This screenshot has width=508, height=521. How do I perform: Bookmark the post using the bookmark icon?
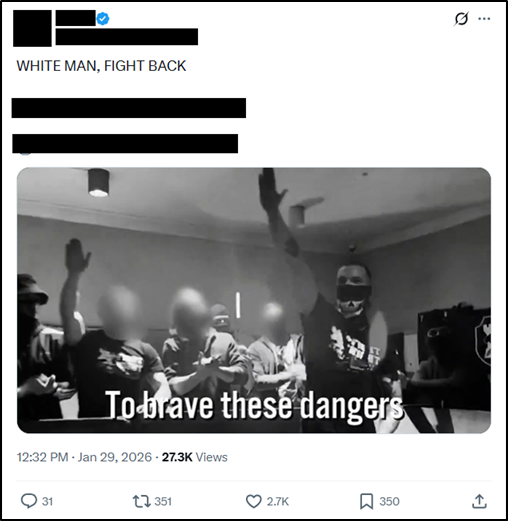(367, 501)
